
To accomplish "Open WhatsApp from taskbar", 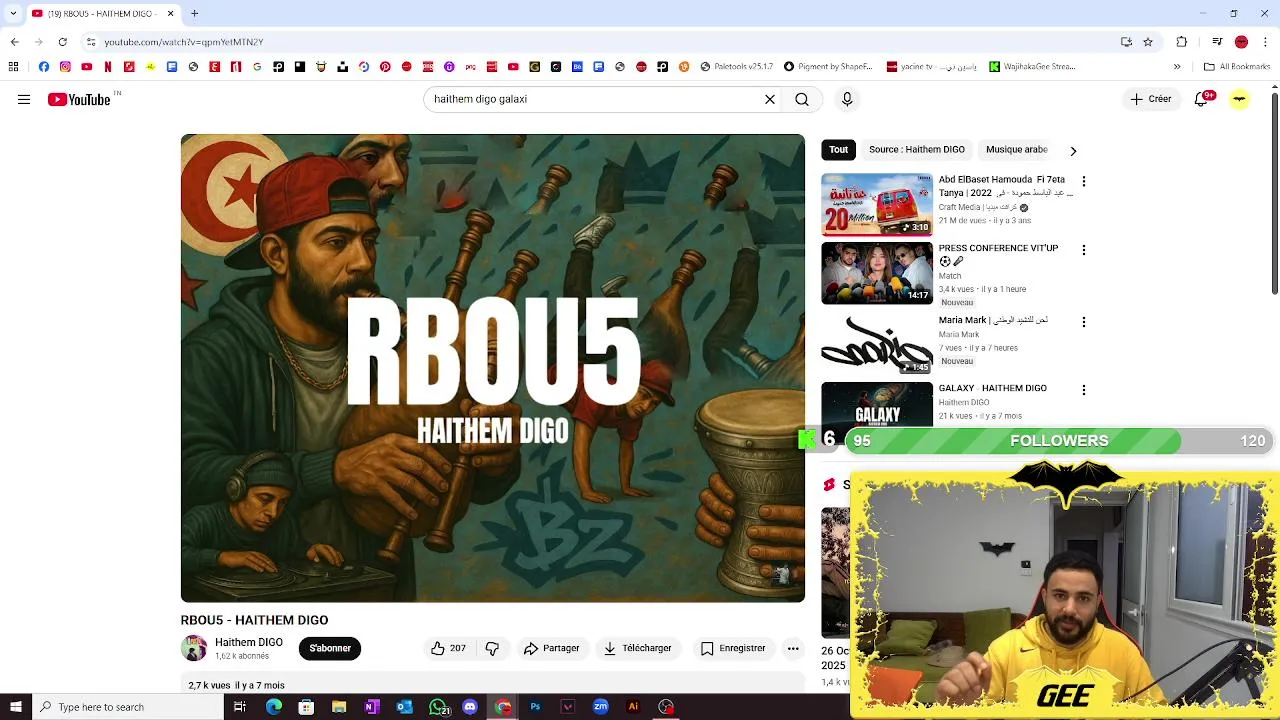I will coord(438,707).
